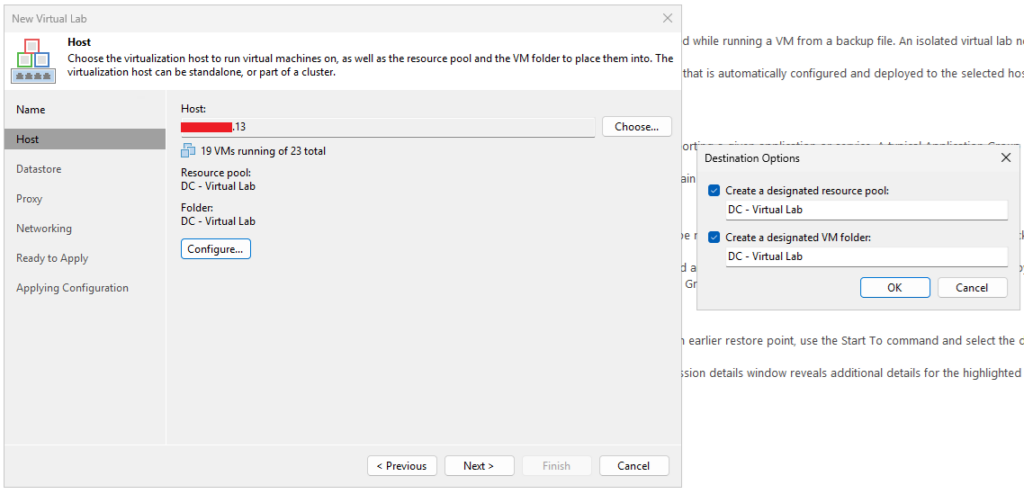Image resolution: width=1024 pixels, height=494 pixels.
Task: Click the resource pool name field
Action: click(x=866, y=210)
